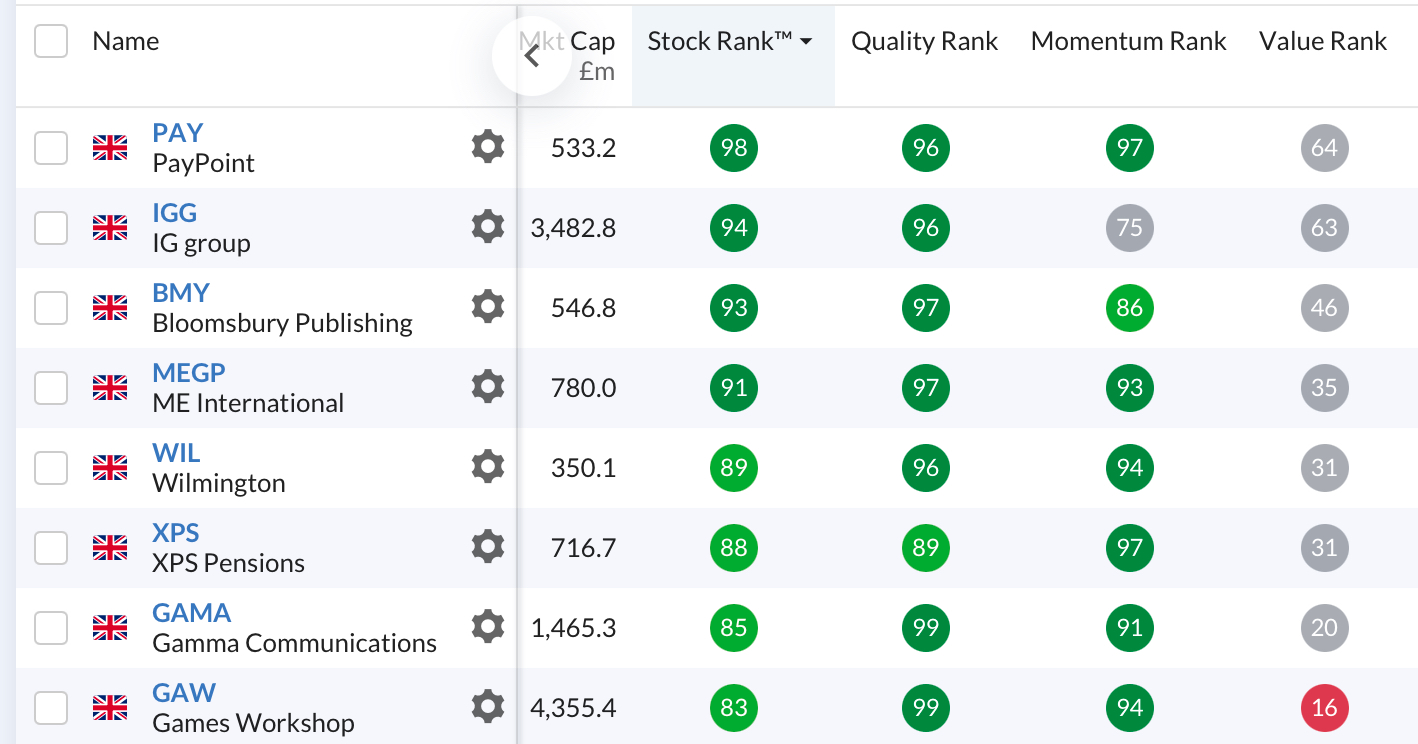Click the UK flag beside Wilmington

[110, 468]
